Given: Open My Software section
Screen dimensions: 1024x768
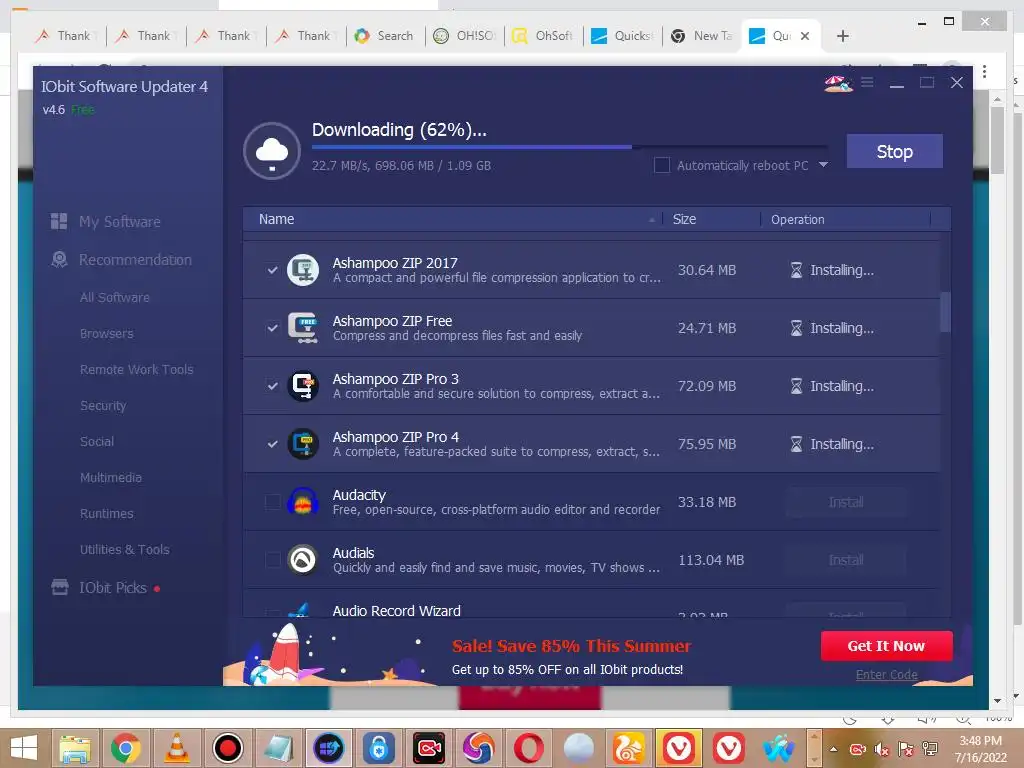Looking at the screenshot, I should pyautogui.click(x=120, y=222).
